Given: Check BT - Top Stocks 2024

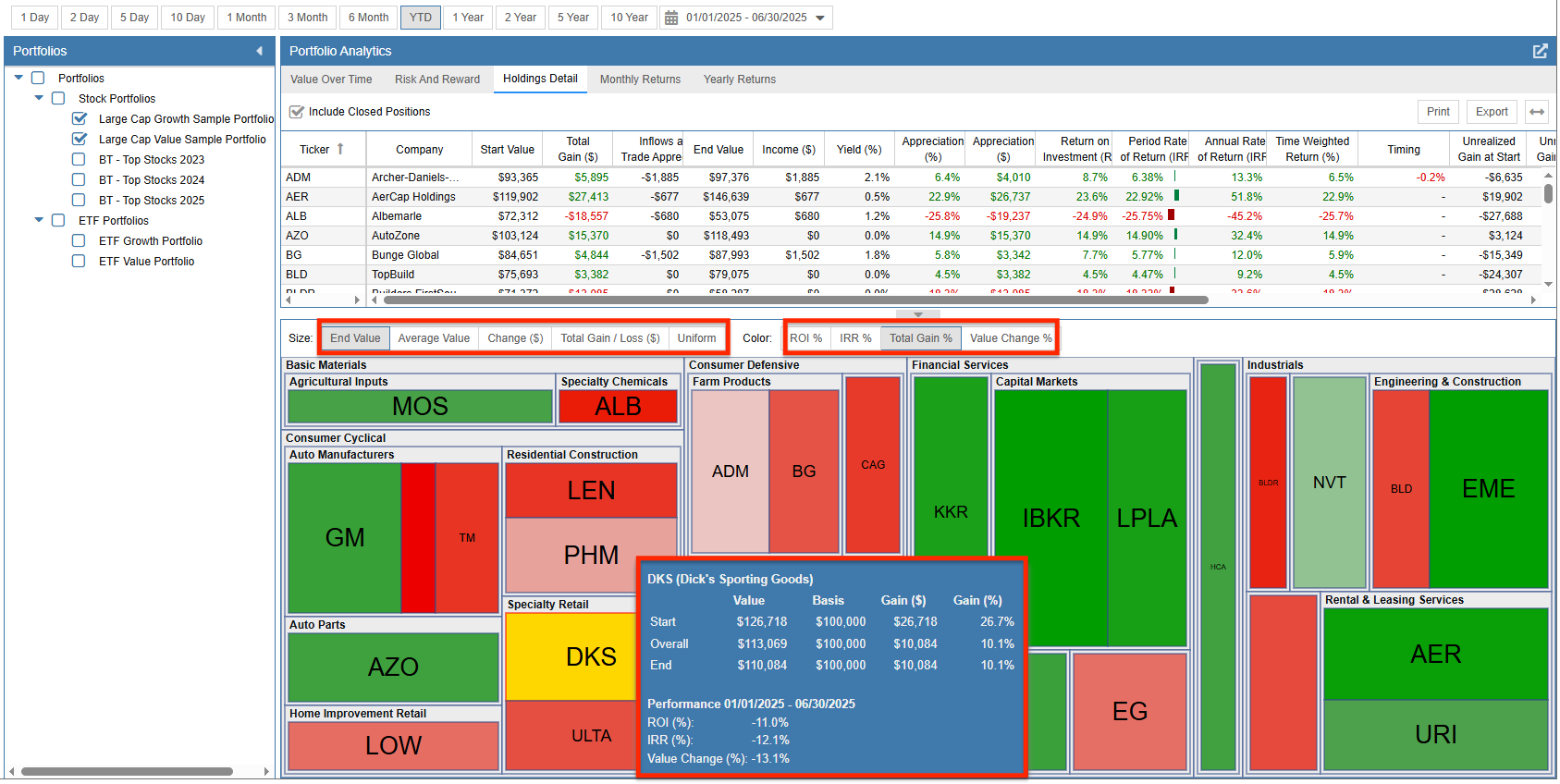Looking at the screenshot, I should pyautogui.click(x=79, y=179).
